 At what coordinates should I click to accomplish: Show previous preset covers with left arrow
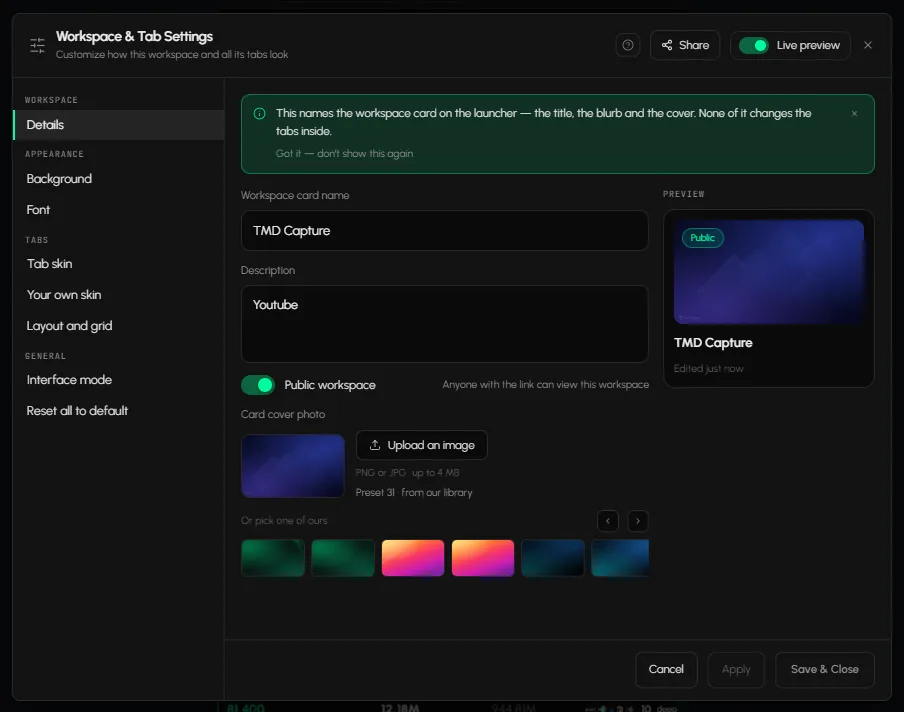(608, 521)
